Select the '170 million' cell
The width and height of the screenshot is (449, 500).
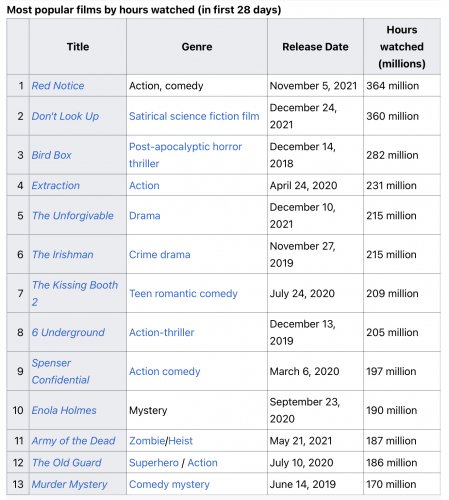click(x=402, y=484)
